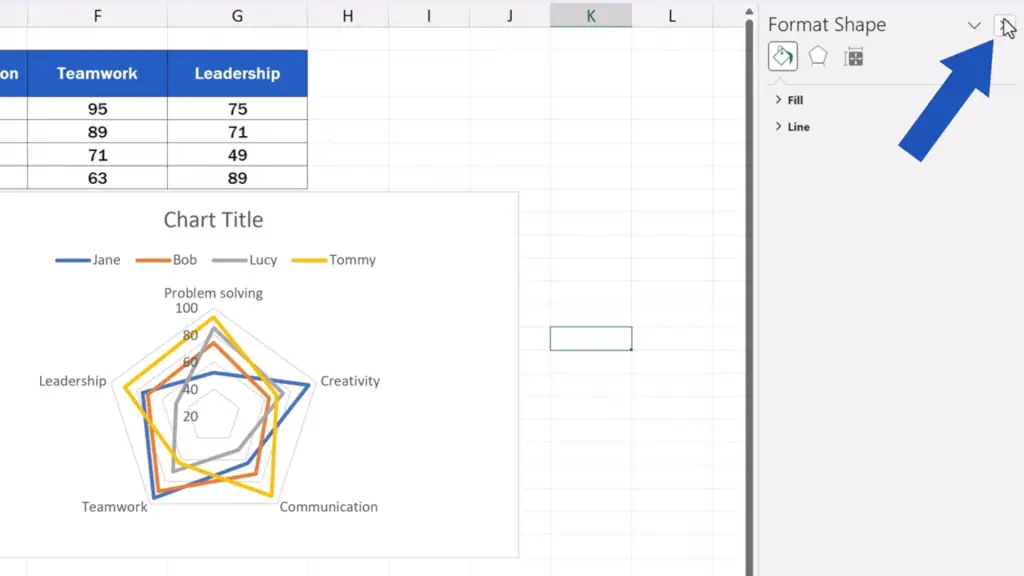The image size is (1024, 576).
Task: Select Teamwork cell with value 95
Action: point(97,108)
